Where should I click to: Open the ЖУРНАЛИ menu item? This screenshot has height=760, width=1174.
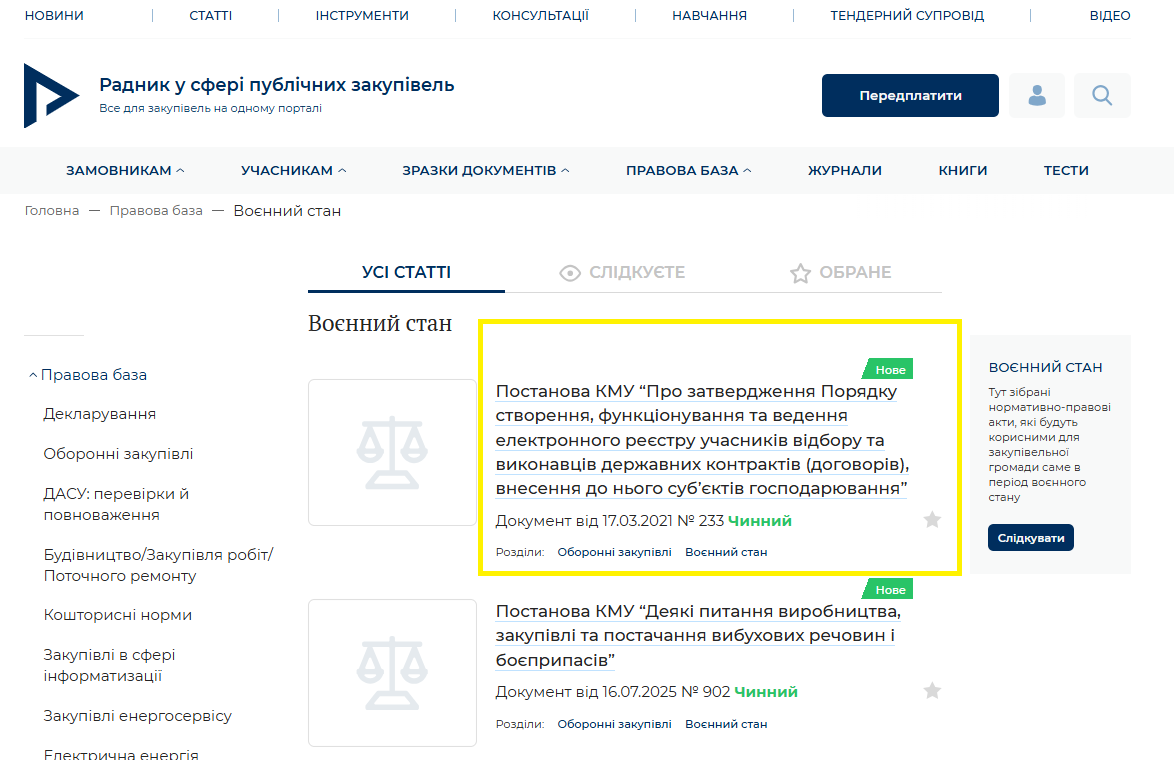(845, 171)
